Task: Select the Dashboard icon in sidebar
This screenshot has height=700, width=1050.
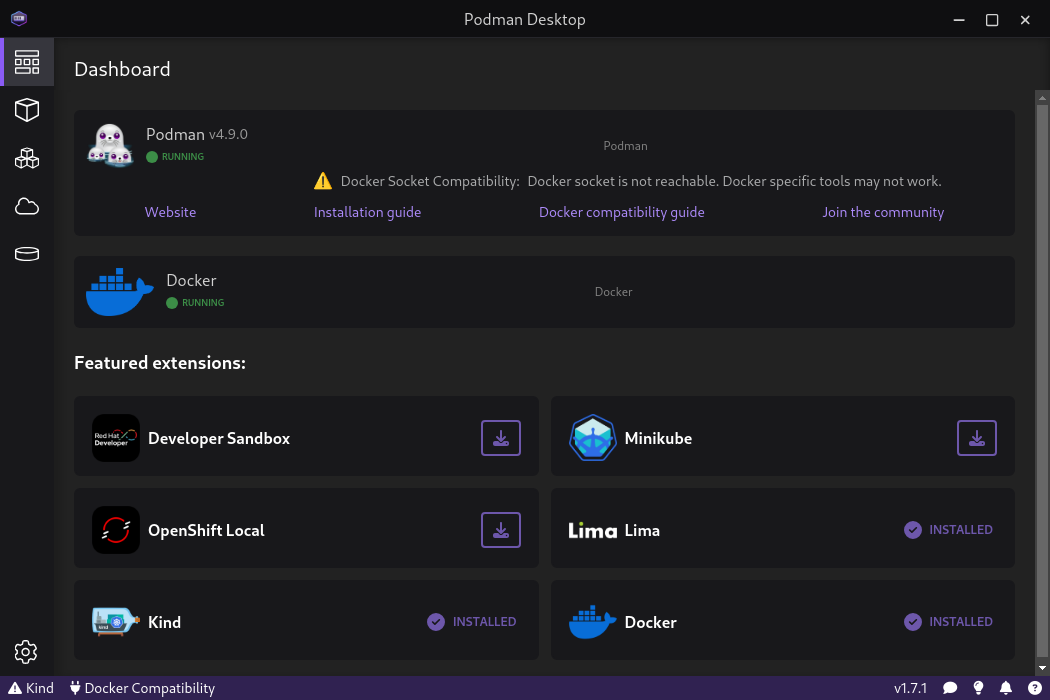Action: click(27, 62)
